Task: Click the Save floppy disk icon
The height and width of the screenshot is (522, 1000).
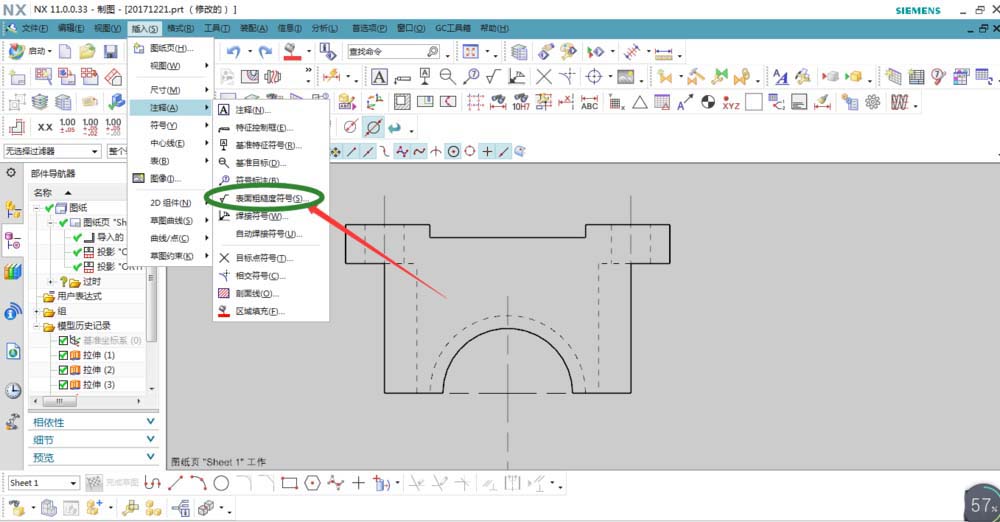Action: pyautogui.click(x=111, y=51)
